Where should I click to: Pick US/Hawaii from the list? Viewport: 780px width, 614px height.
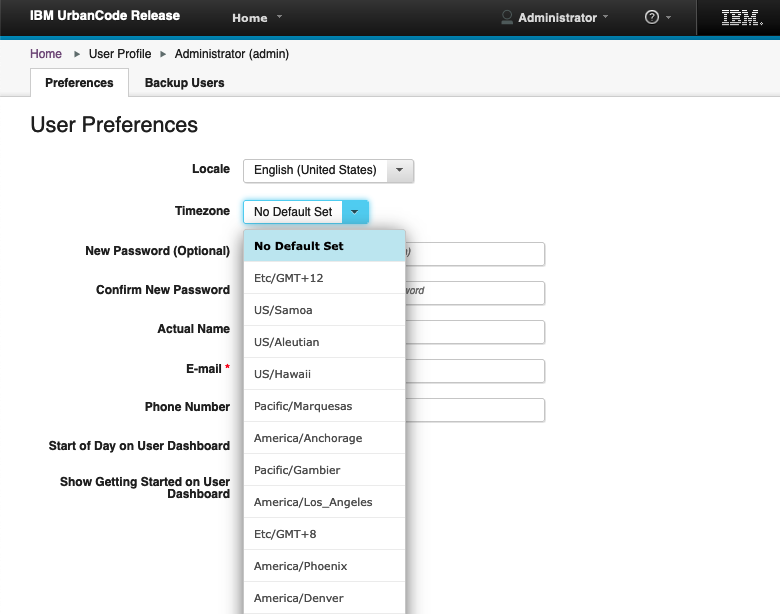(x=324, y=374)
